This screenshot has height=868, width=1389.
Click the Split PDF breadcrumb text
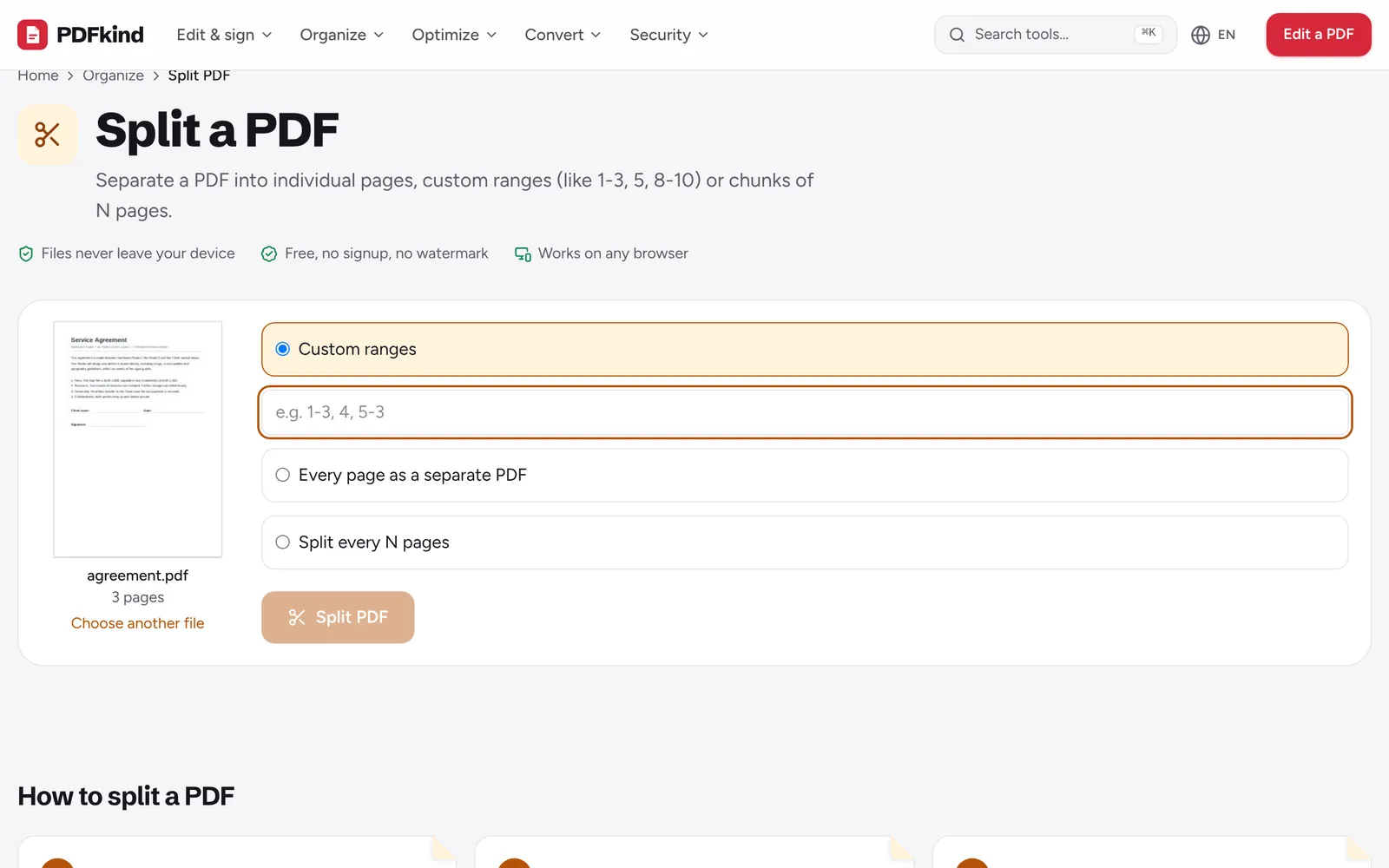pos(199,76)
